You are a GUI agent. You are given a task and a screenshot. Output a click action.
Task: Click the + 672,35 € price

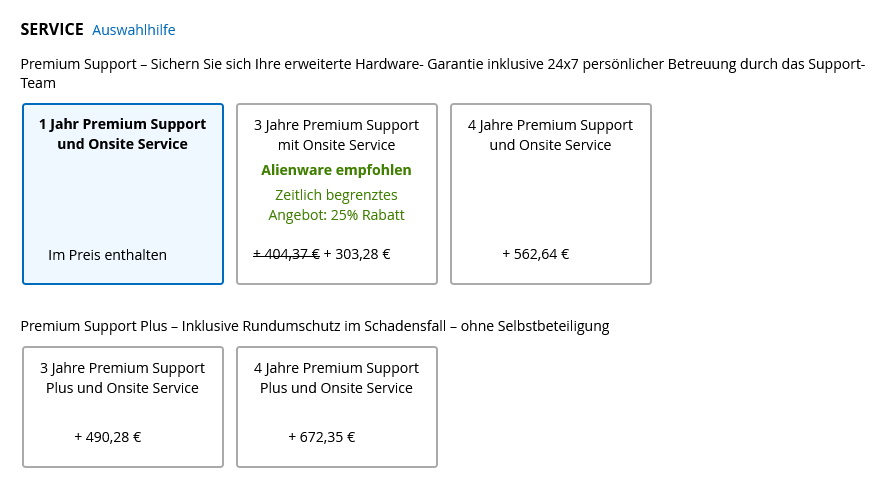point(322,437)
